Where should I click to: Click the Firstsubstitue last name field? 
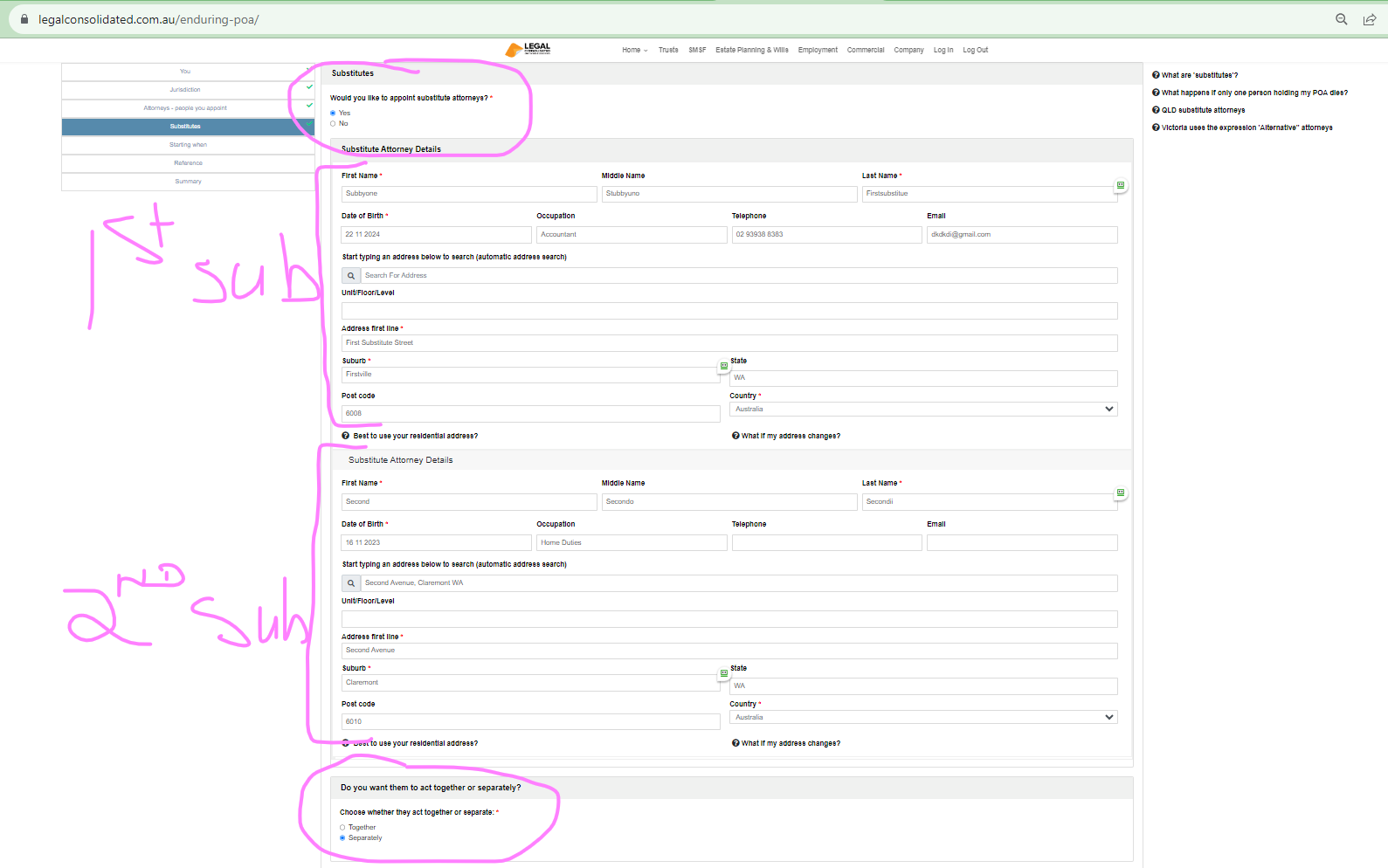(990, 194)
